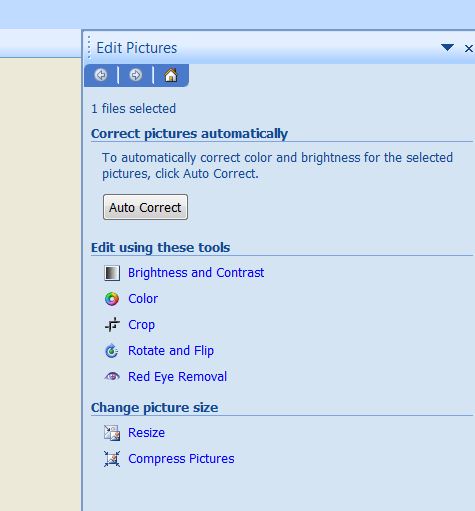Open the Resize link
475x511 pixels.
pos(147,433)
